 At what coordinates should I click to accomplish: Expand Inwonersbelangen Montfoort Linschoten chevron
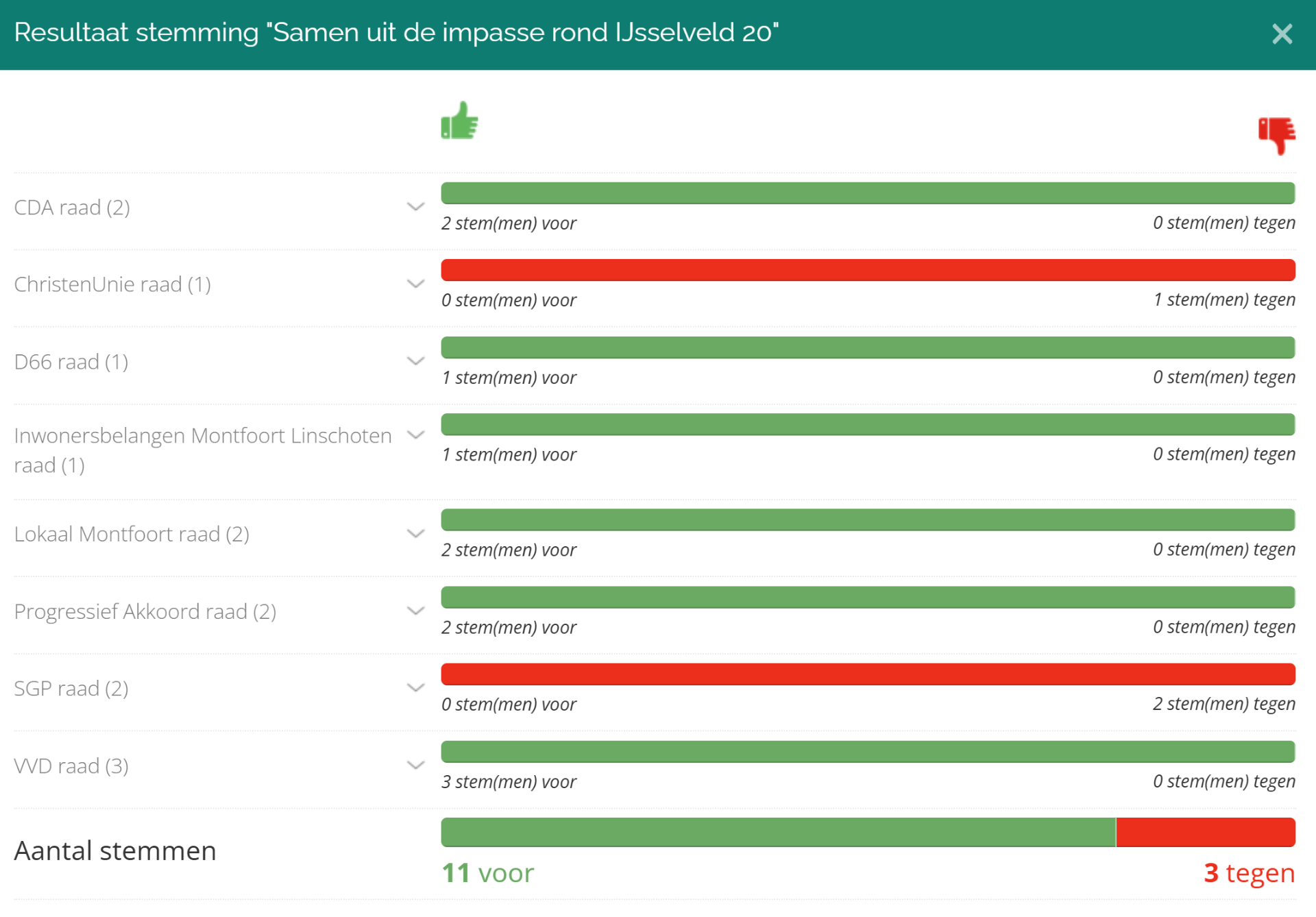tap(415, 435)
